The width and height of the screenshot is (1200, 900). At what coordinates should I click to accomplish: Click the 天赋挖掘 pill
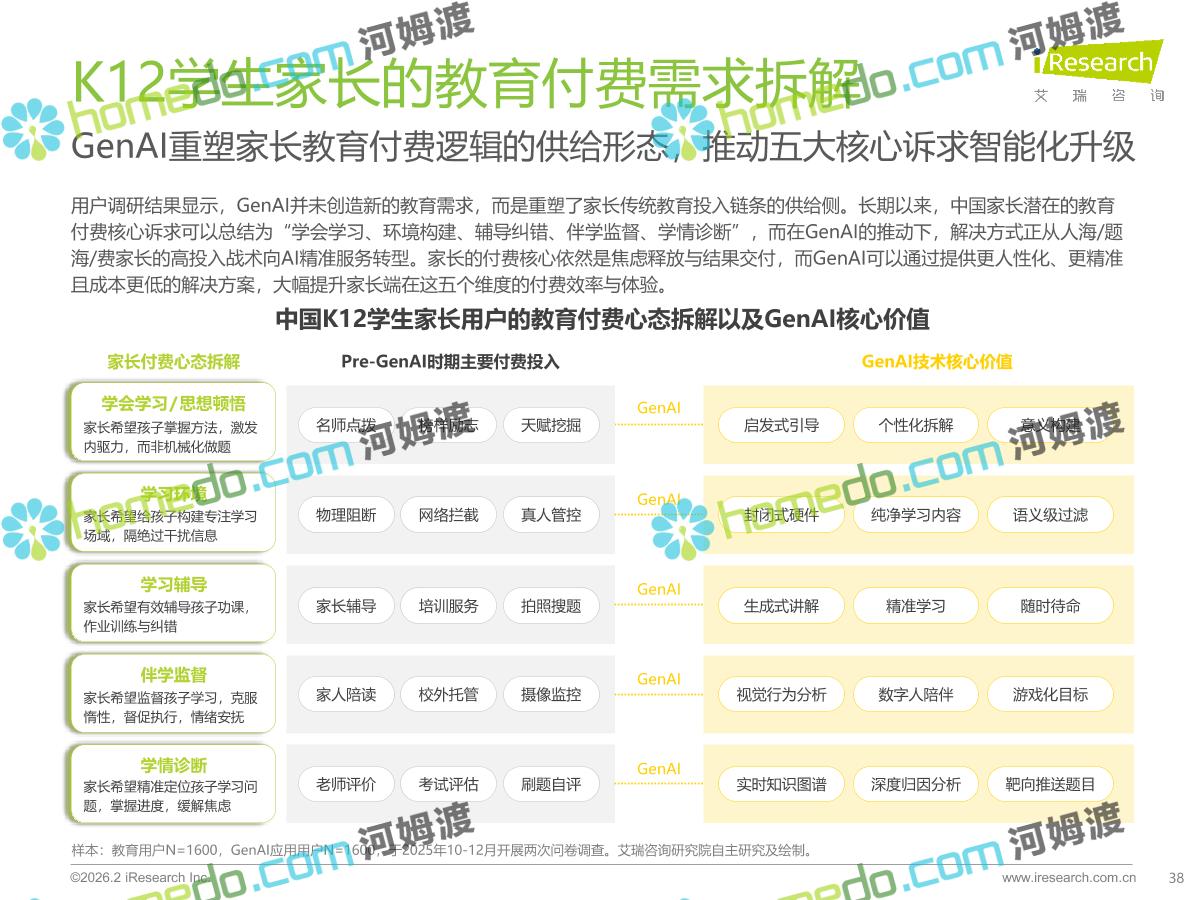(x=550, y=425)
